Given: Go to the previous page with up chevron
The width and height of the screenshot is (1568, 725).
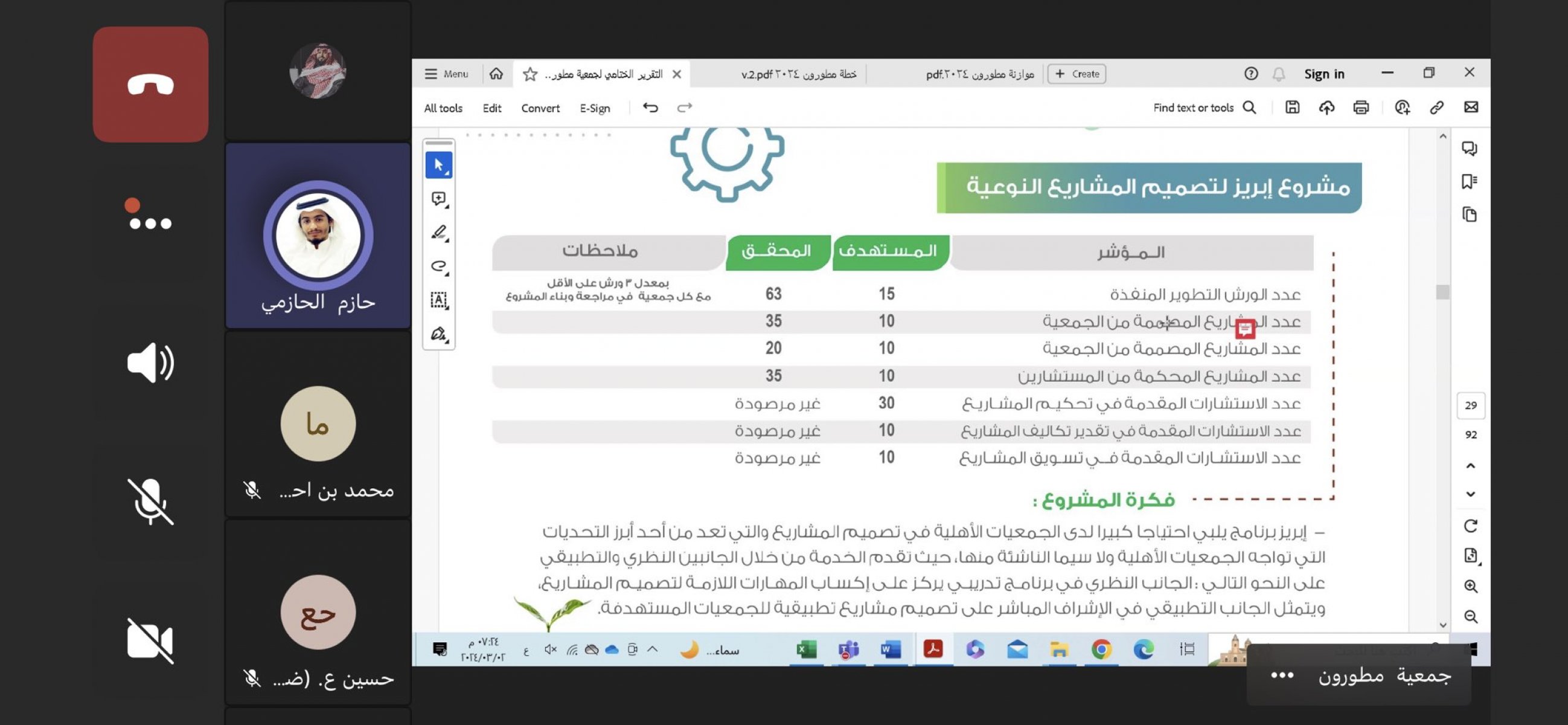Looking at the screenshot, I should coord(1471,465).
